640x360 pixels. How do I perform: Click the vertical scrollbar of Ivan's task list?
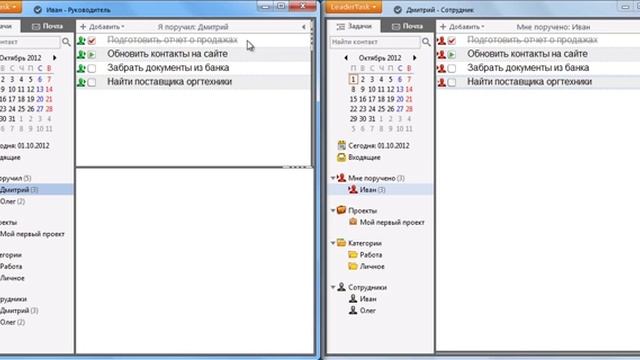[x=313, y=93]
